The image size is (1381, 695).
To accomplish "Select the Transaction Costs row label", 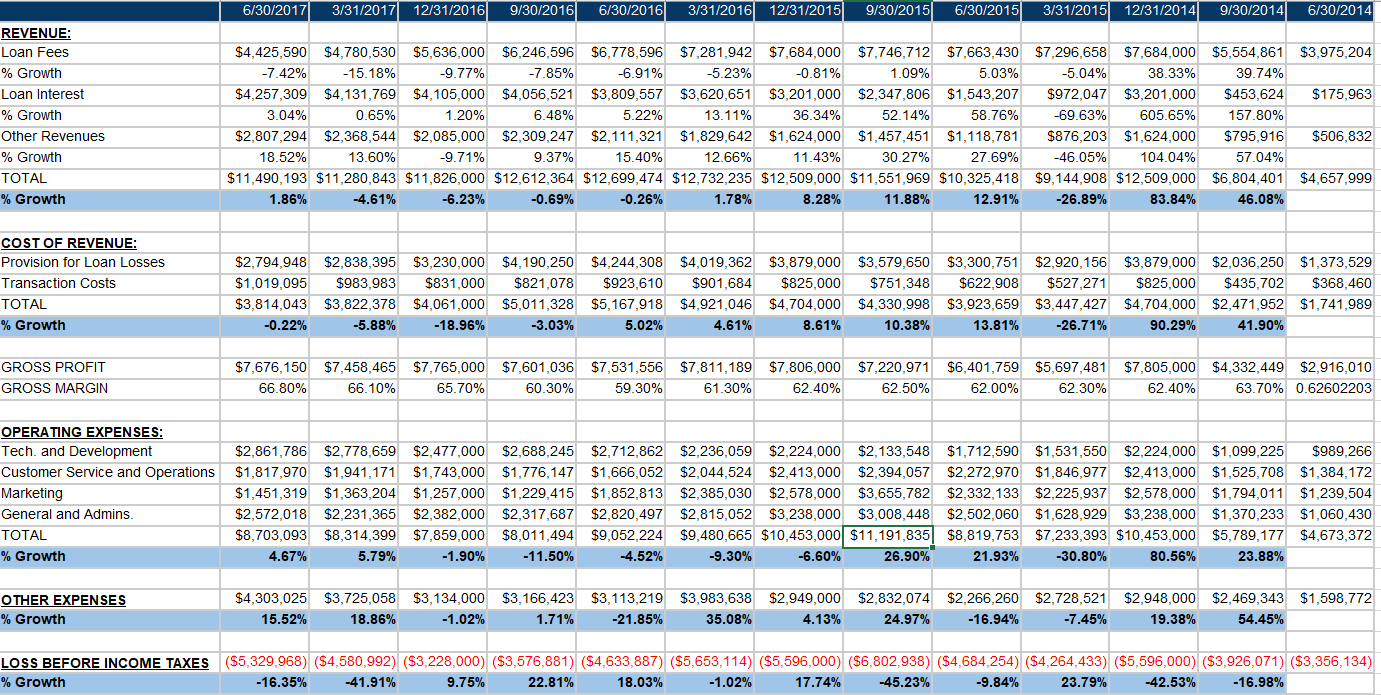I will coord(59,283).
